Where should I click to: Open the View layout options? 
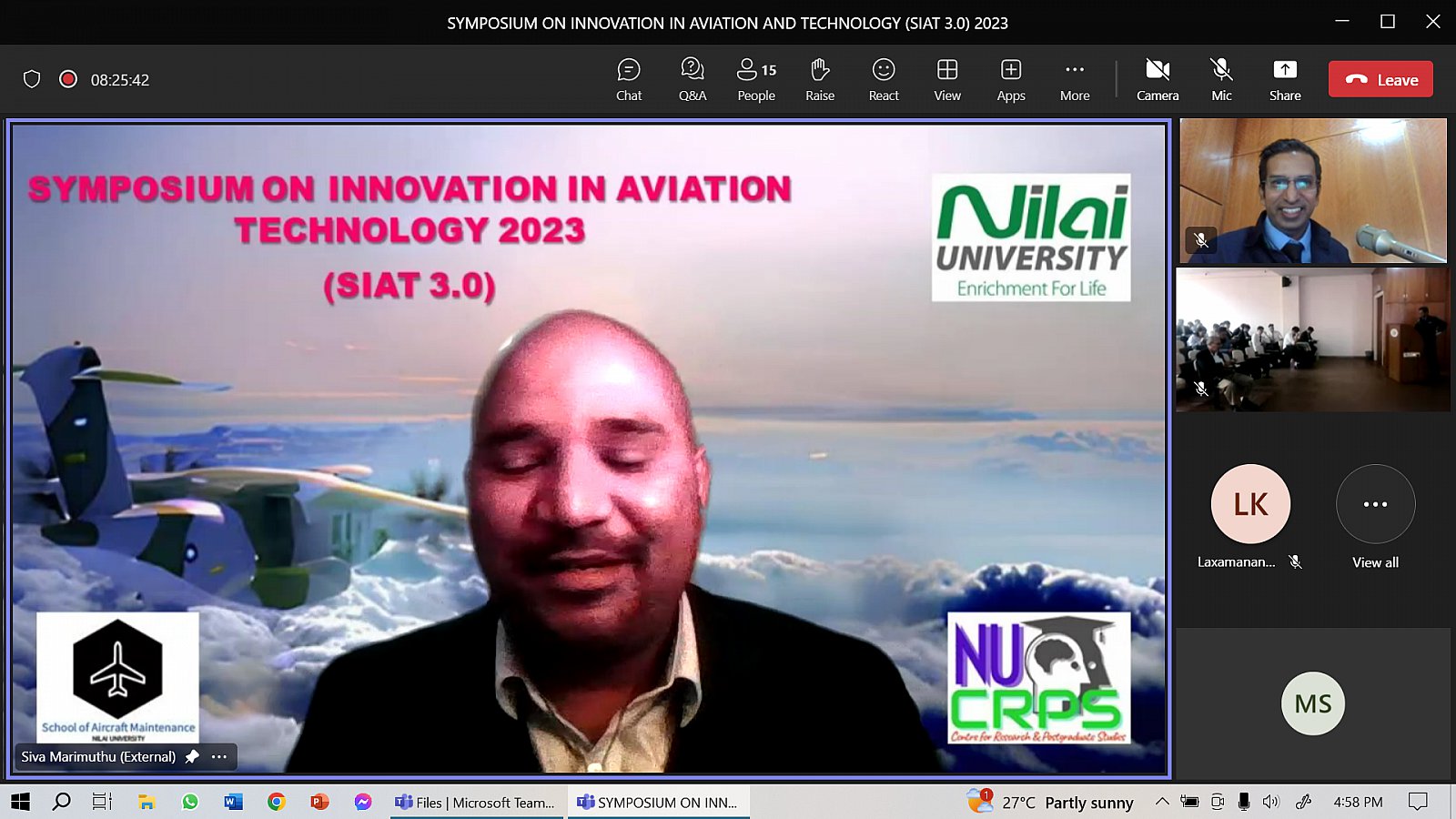click(946, 79)
